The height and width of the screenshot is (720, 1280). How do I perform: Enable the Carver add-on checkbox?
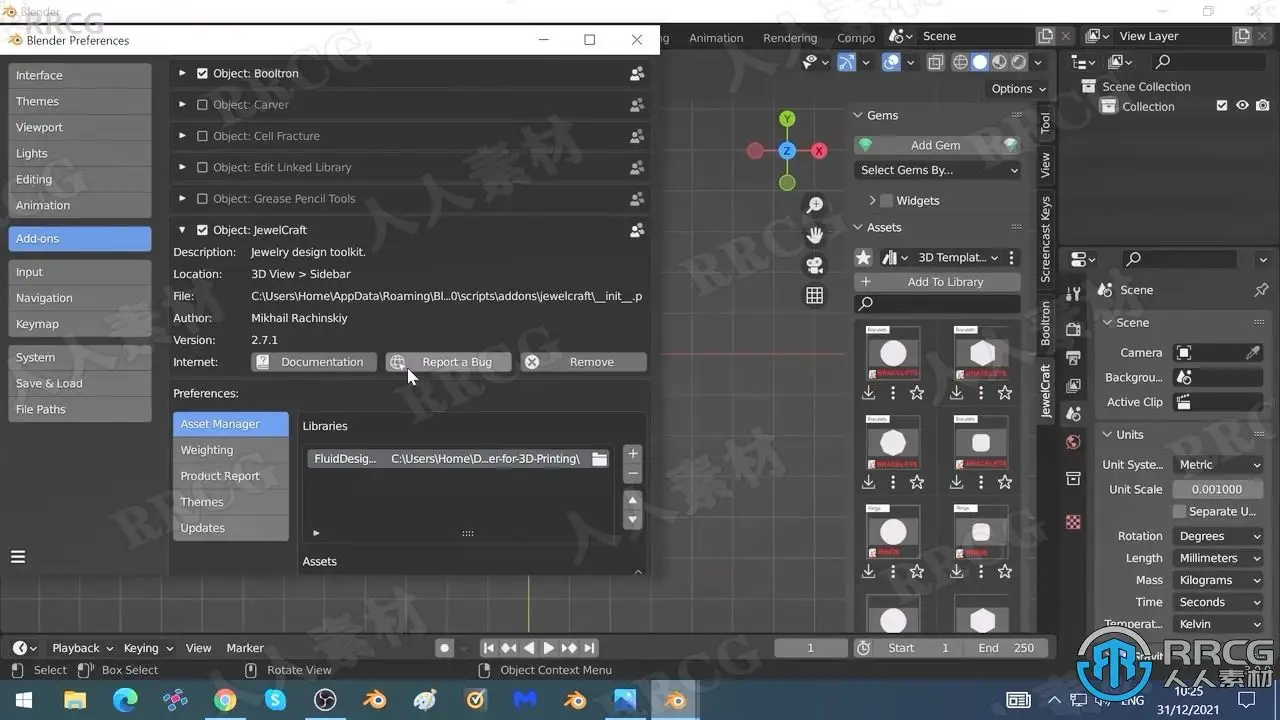(202, 104)
